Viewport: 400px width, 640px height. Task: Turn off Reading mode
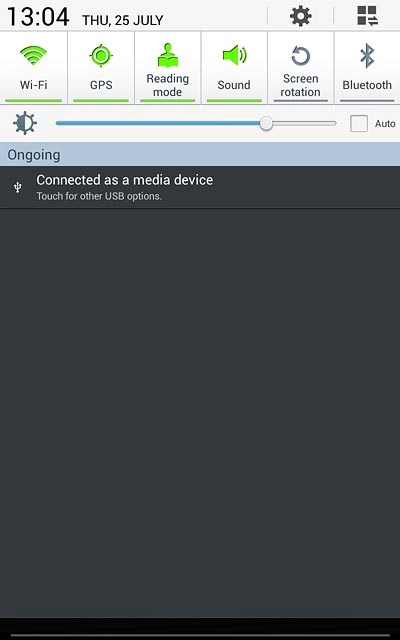(168, 68)
